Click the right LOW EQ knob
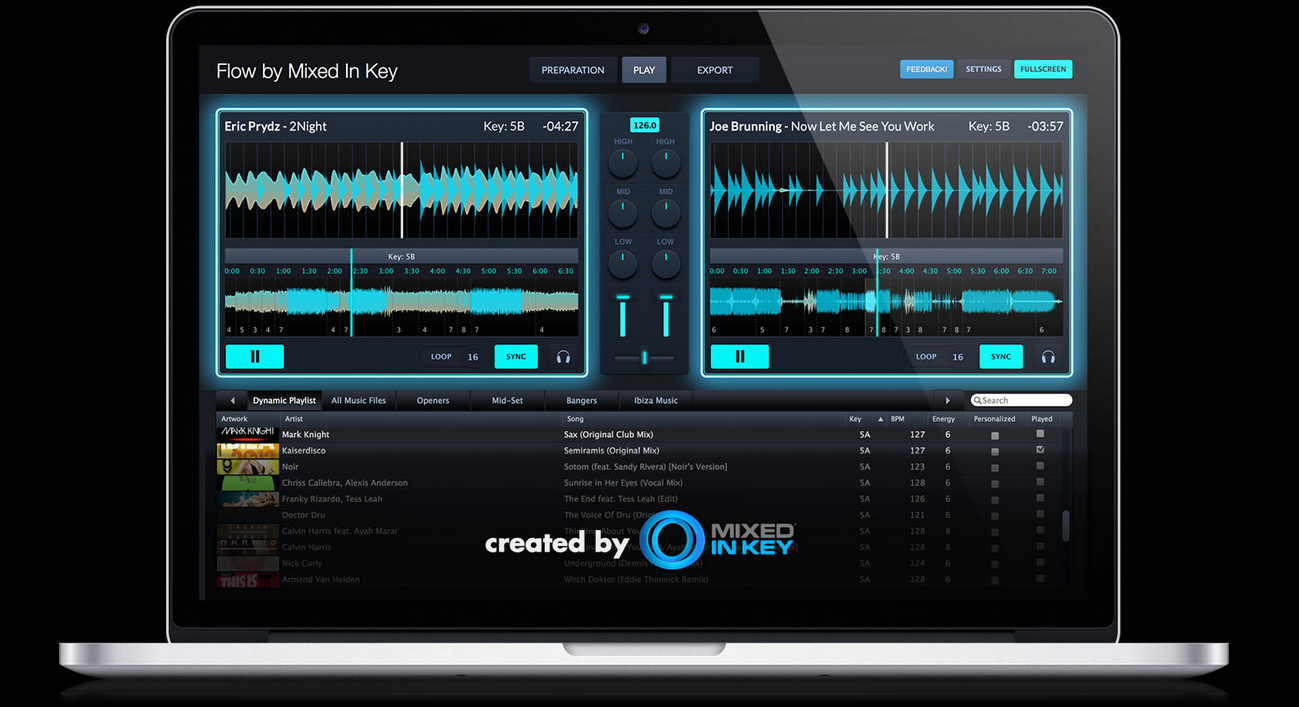The width and height of the screenshot is (1299, 707). [666, 264]
